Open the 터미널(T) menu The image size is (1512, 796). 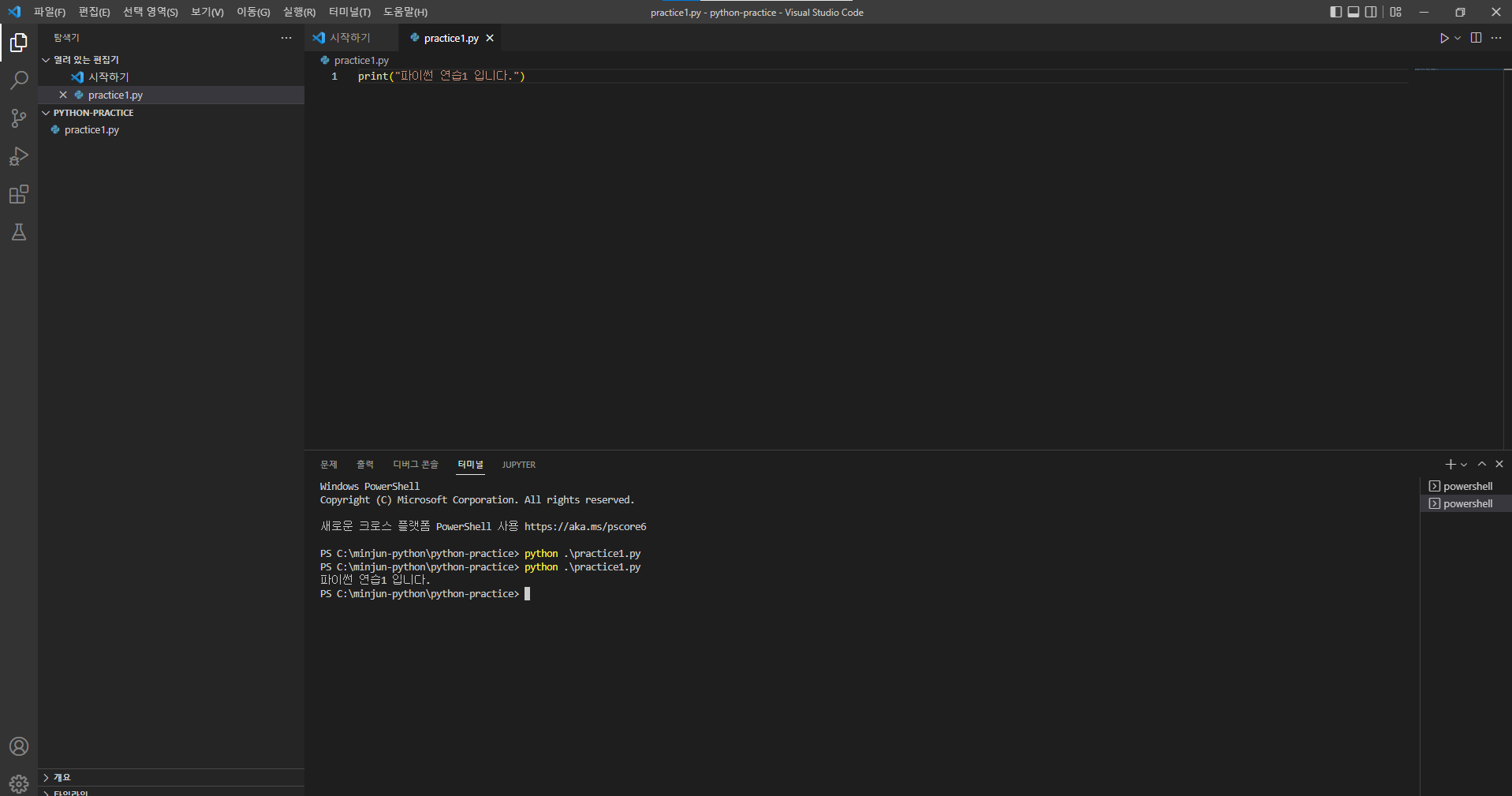click(349, 12)
